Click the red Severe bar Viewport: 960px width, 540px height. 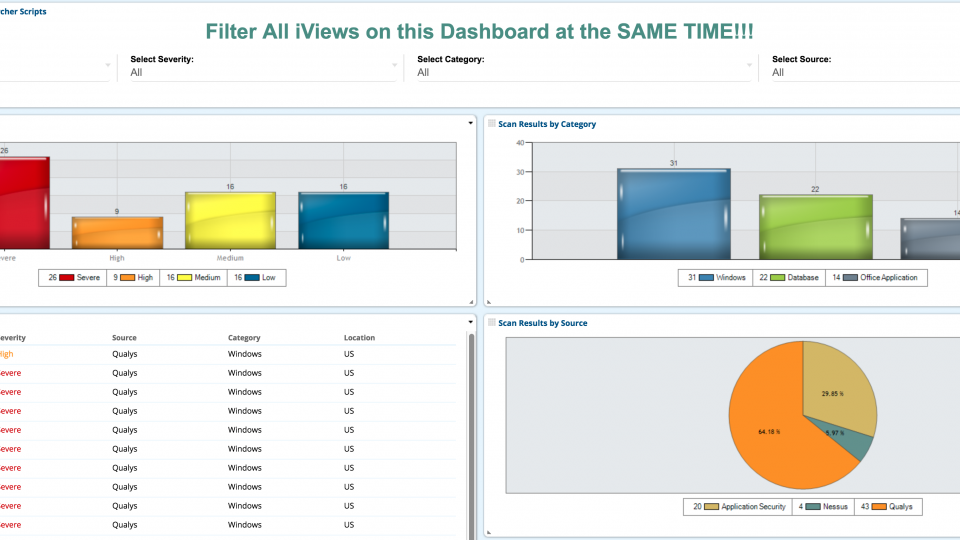[24, 203]
